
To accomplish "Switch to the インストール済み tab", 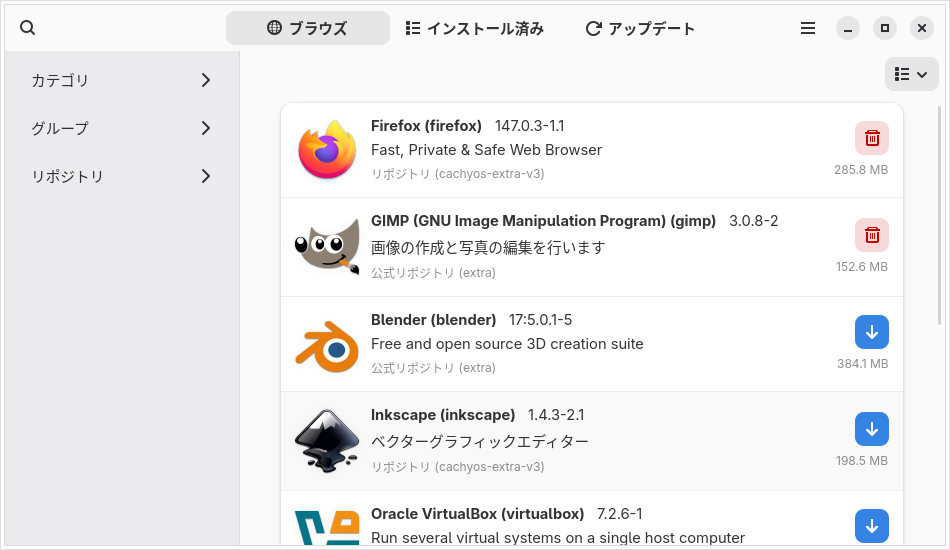I will point(475,28).
